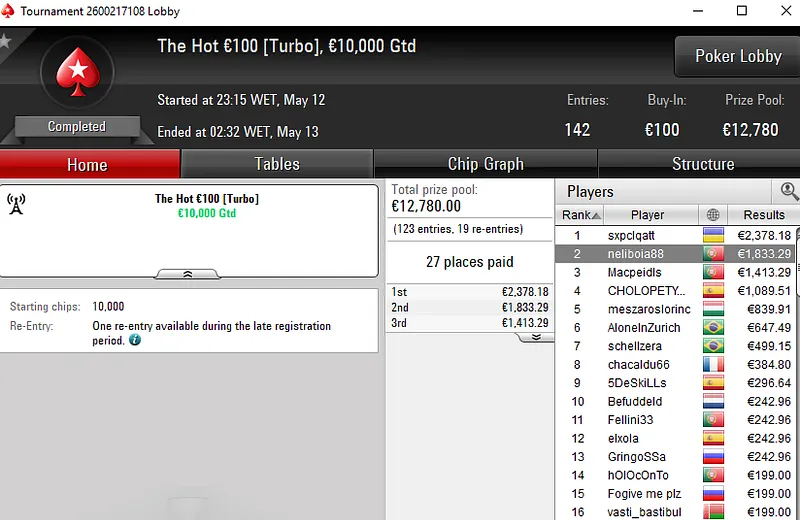Click the PokerStars spade logo
The image size is (800, 520).
[76, 74]
